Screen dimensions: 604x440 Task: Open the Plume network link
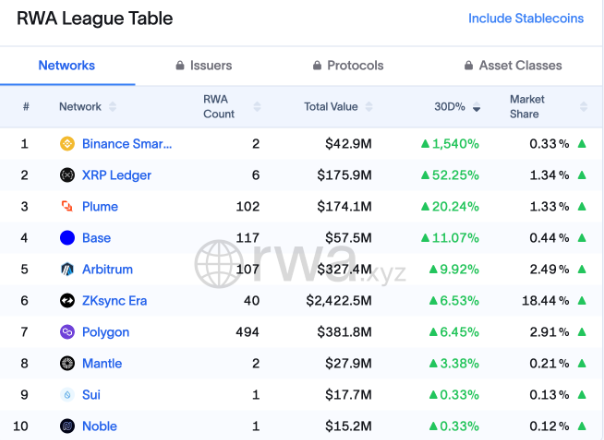[x=100, y=206]
